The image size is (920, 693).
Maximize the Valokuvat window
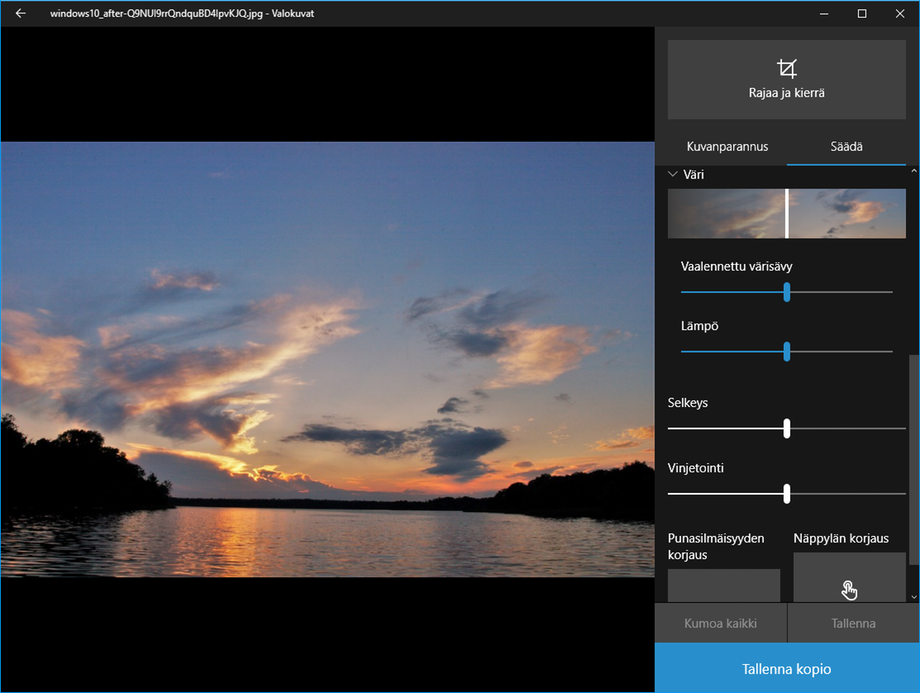click(862, 14)
